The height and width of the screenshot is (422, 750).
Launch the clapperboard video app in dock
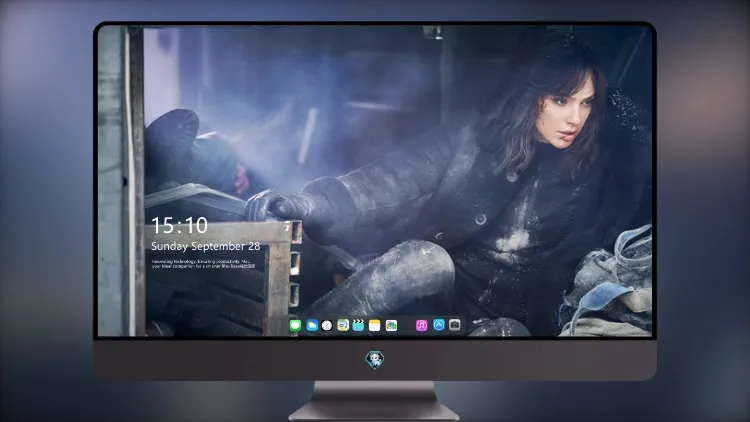tap(358, 325)
